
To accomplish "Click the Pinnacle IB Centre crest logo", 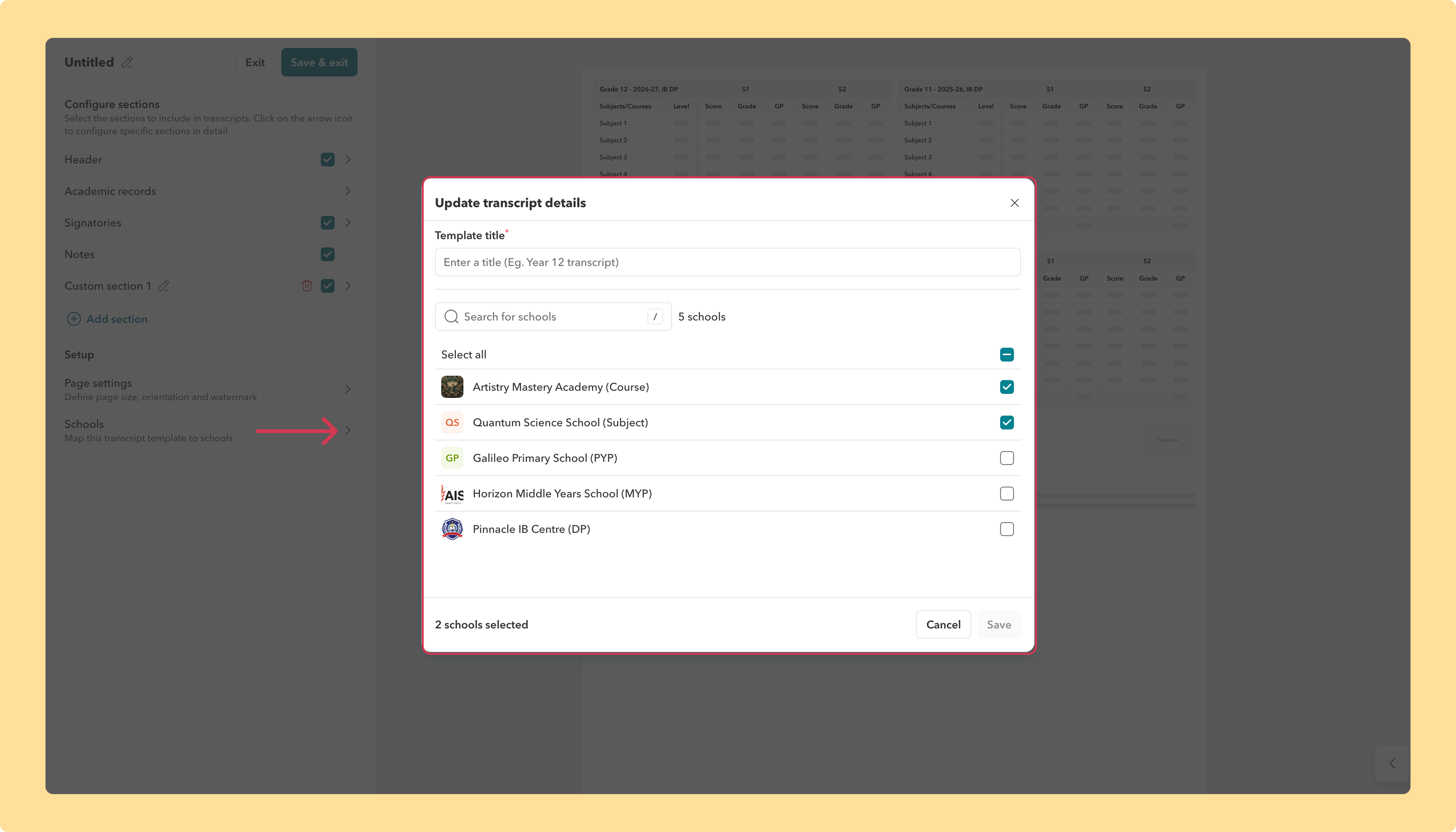I will click(452, 529).
